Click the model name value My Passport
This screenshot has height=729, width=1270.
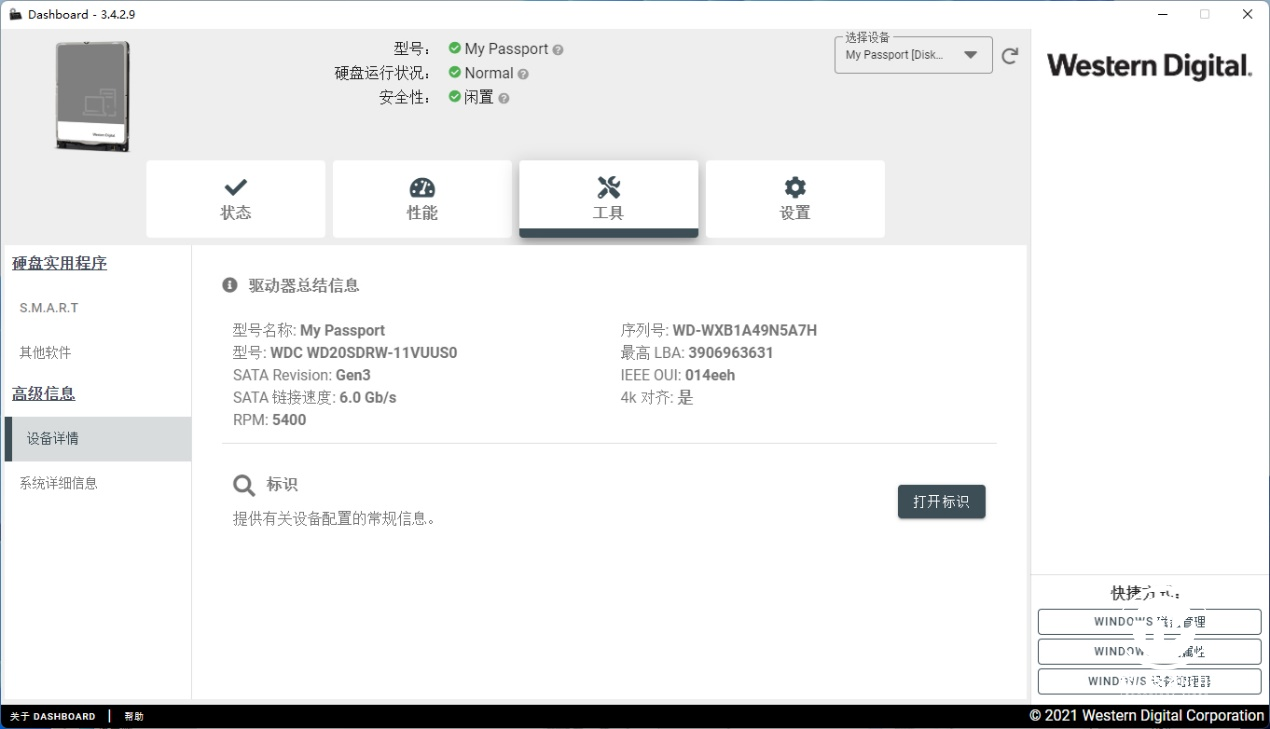tap(342, 330)
